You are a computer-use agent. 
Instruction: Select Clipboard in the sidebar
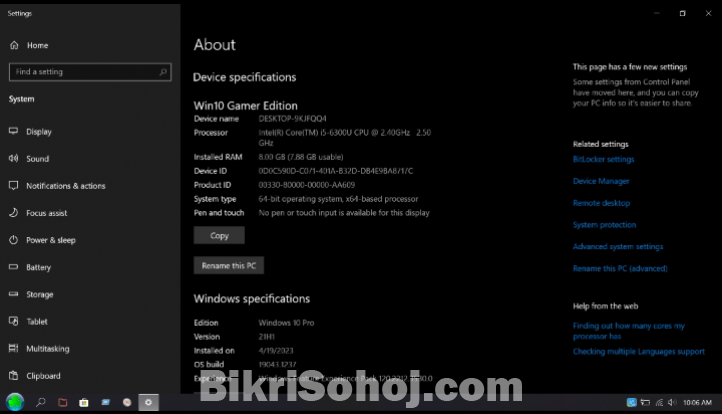(43, 376)
